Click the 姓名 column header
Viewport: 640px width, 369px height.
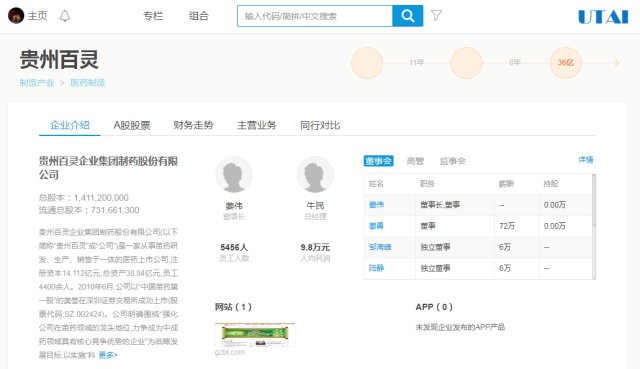(x=376, y=184)
